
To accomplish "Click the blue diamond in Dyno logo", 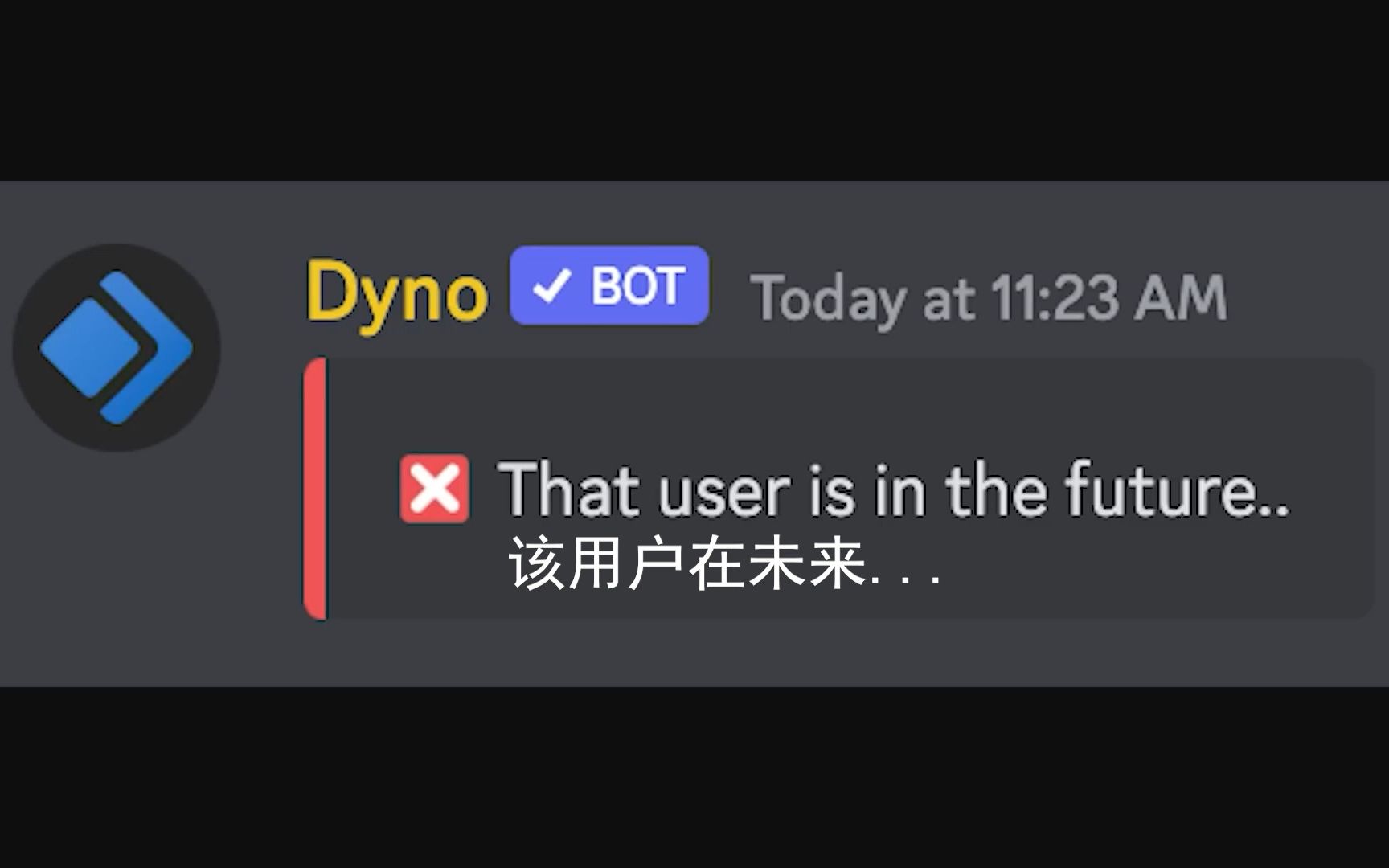I will click(x=90, y=347).
